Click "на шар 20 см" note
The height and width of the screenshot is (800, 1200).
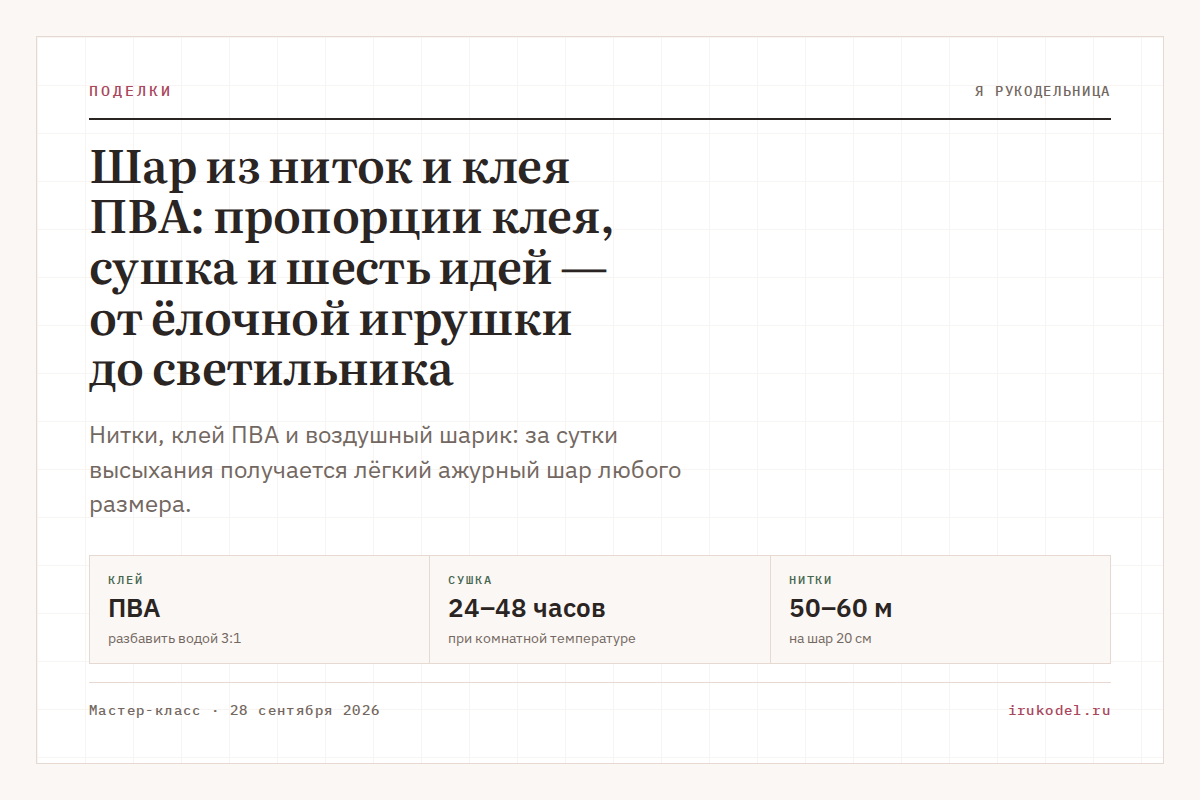tap(830, 638)
